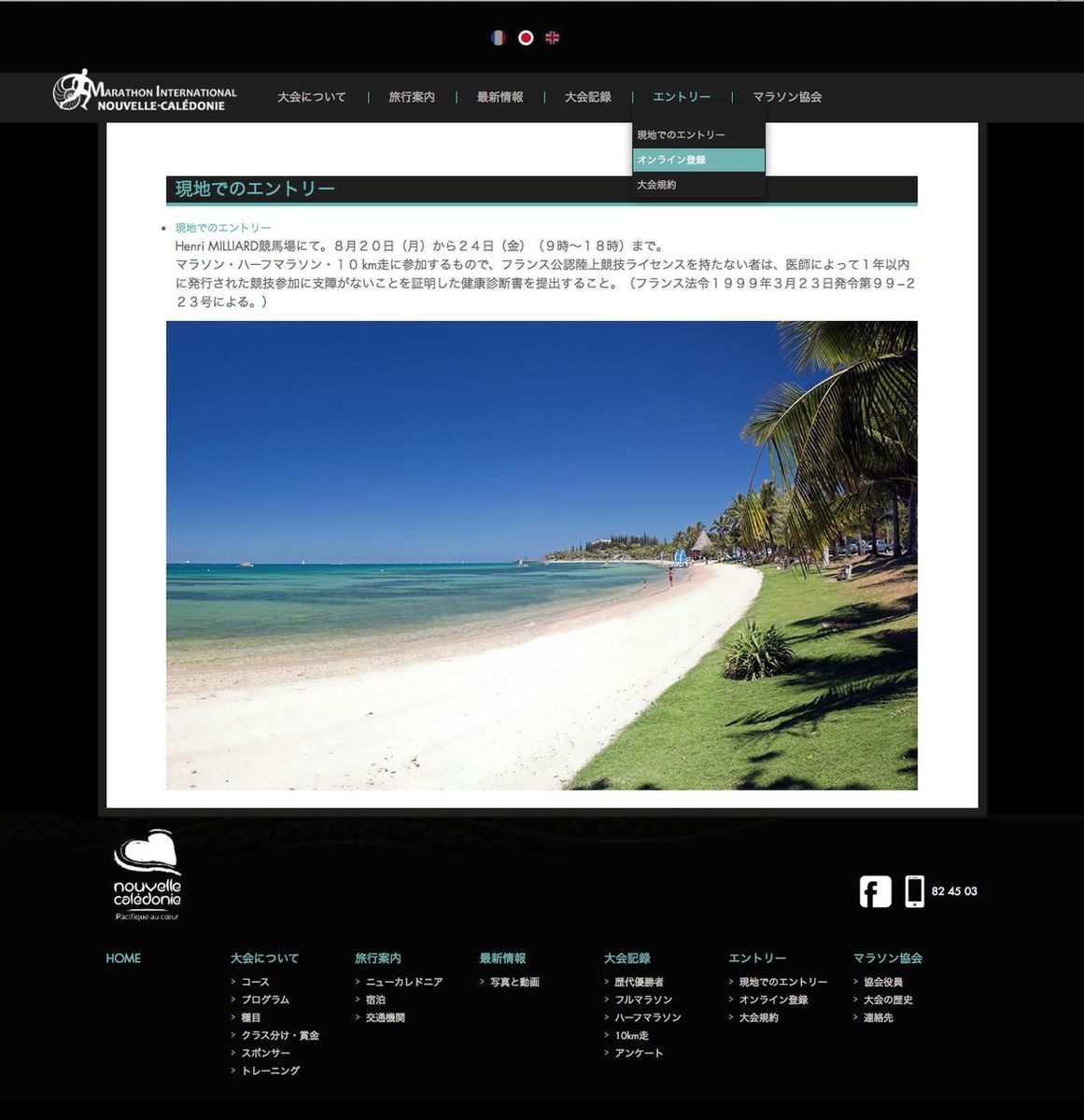Expand the 旅行案内 navigation menu

(x=411, y=97)
